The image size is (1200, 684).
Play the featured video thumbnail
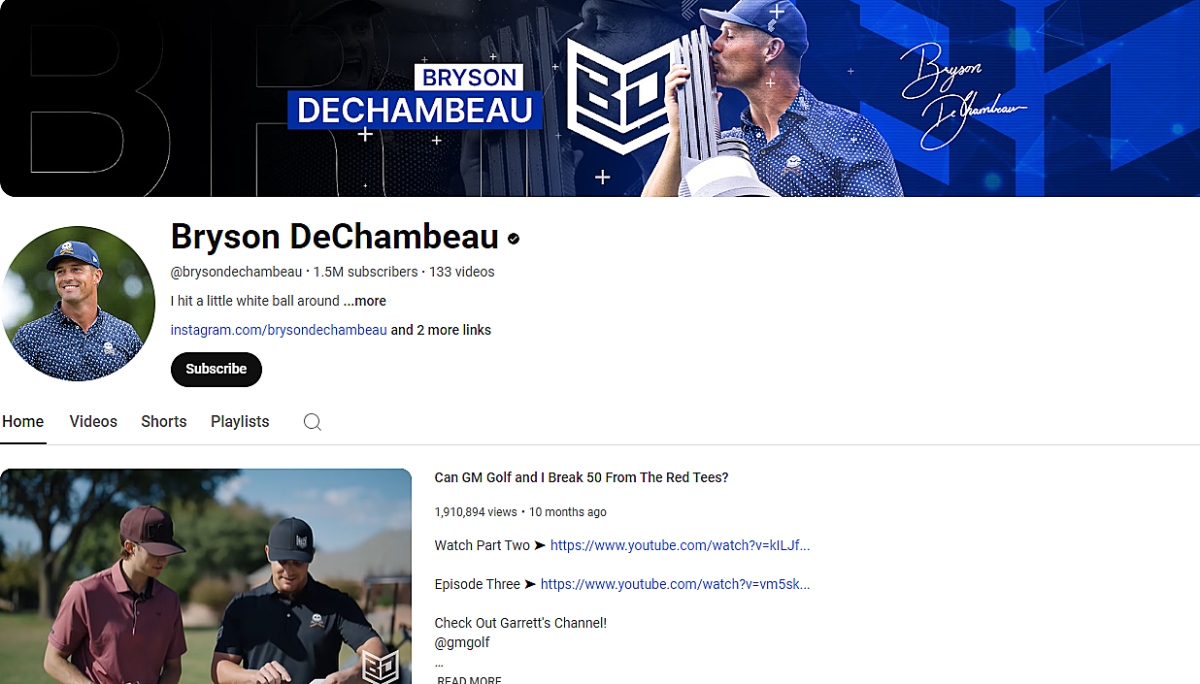point(206,576)
